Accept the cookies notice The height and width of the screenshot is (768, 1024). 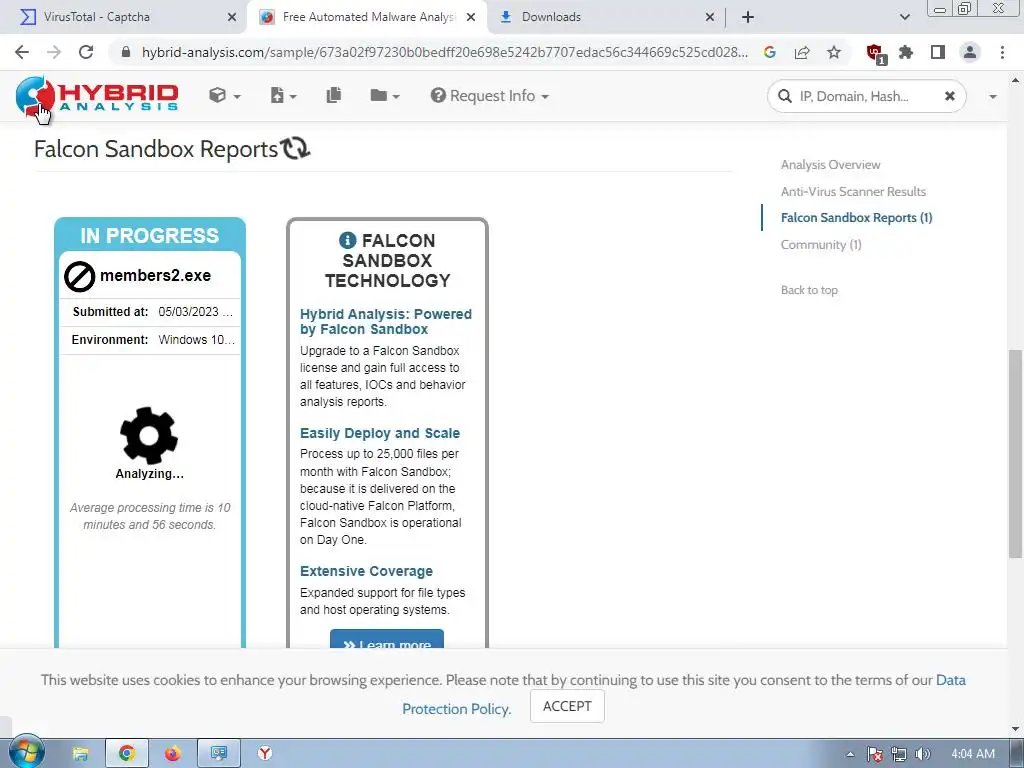pos(567,706)
